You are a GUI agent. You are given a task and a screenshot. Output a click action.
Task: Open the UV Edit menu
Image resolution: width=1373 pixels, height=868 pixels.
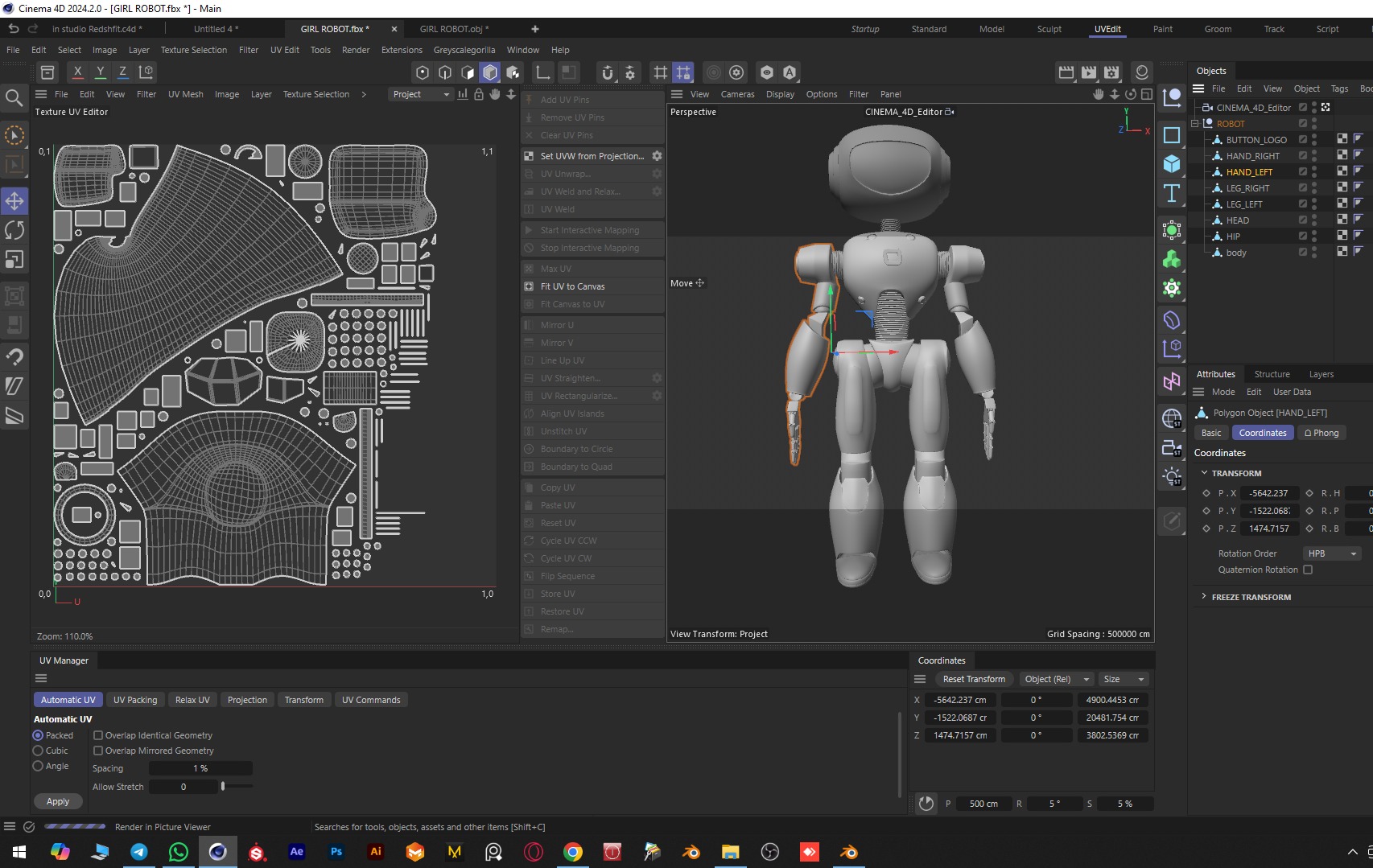285,50
